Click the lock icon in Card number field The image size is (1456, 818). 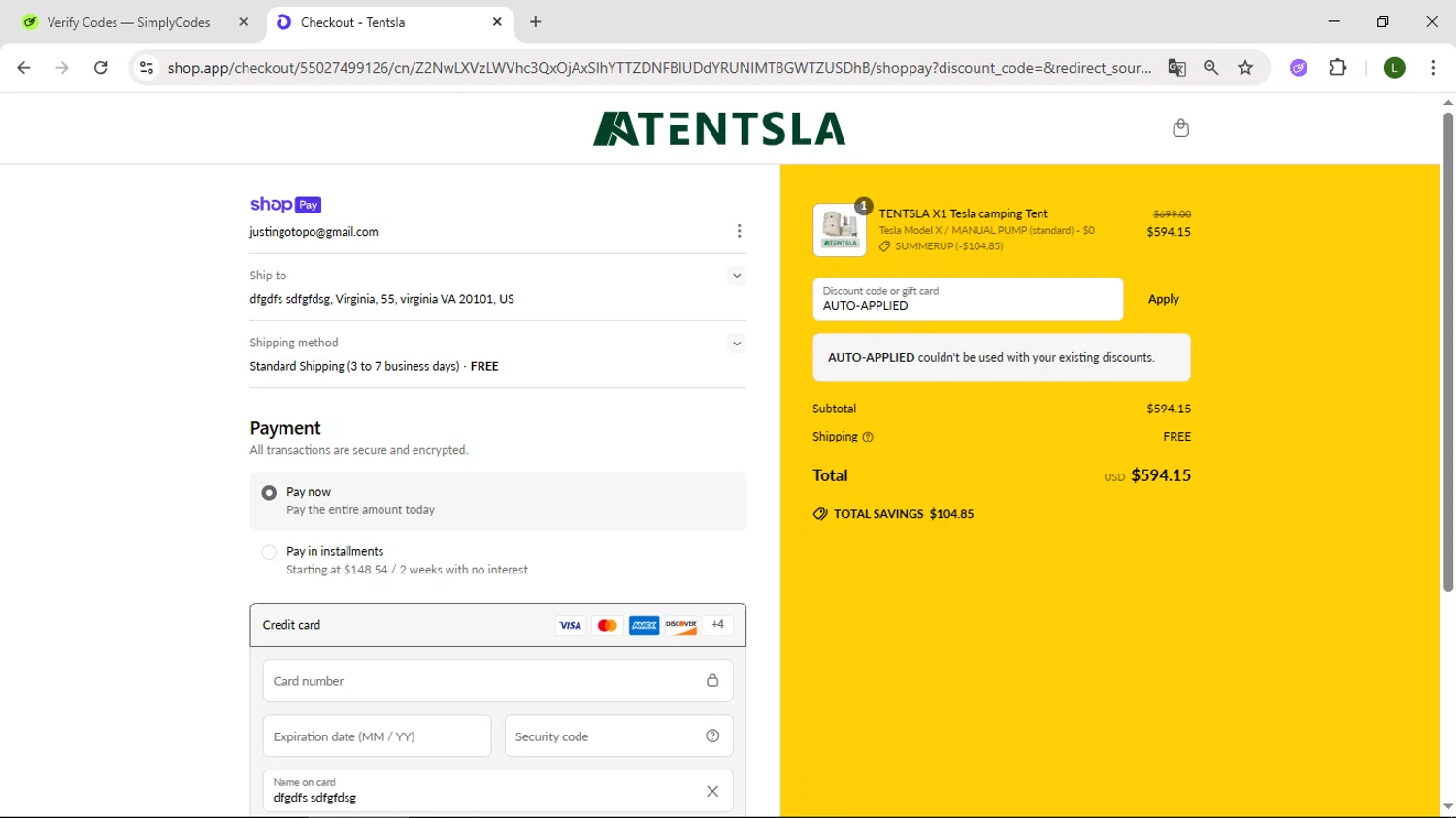click(x=712, y=680)
